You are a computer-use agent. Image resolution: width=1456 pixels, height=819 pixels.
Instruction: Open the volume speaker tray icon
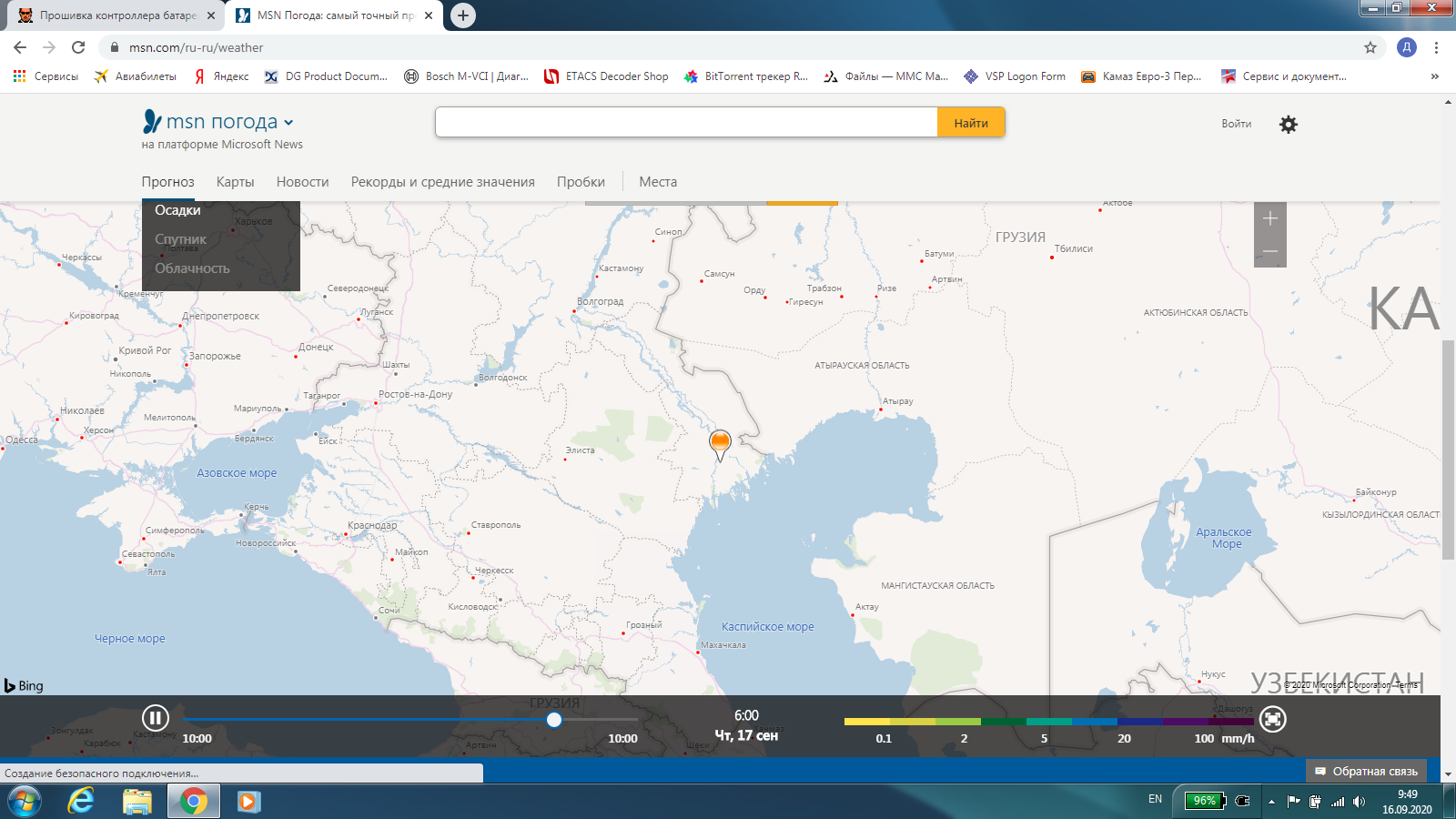1359,802
